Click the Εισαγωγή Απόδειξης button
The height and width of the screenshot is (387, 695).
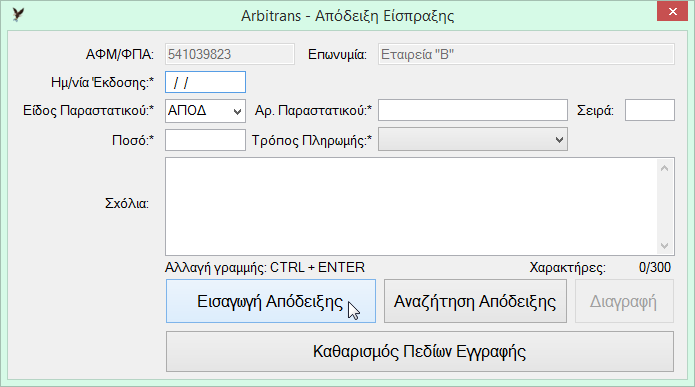pyautogui.click(x=271, y=301)
